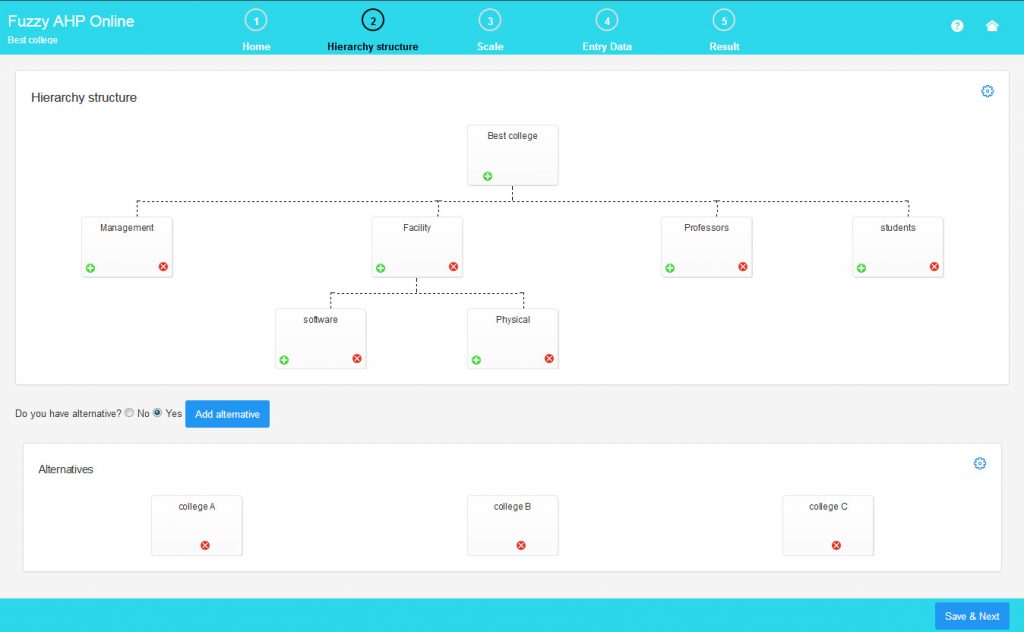The image size is (1024, 632).
Task: Open the Hierarchy structure settings gear
Action: coord(988,90)
